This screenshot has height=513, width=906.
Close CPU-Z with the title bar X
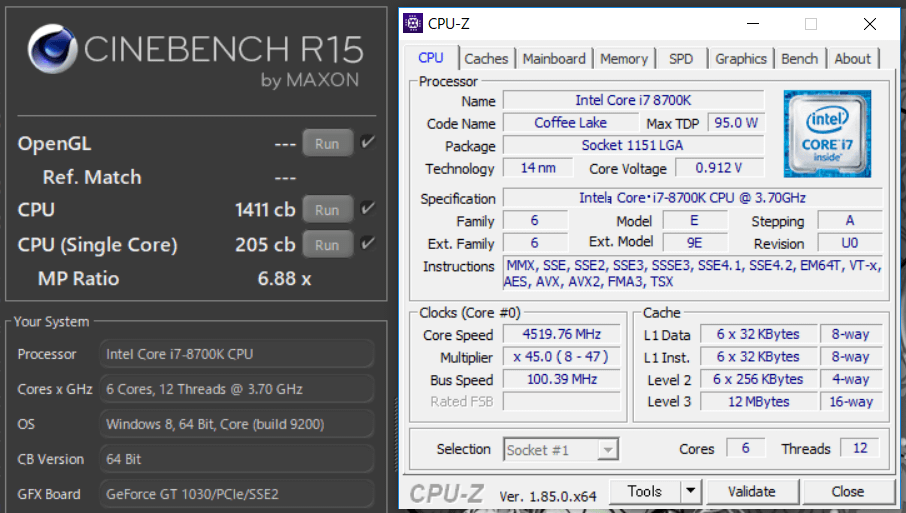pyautogui.click(x=870, y=24)
